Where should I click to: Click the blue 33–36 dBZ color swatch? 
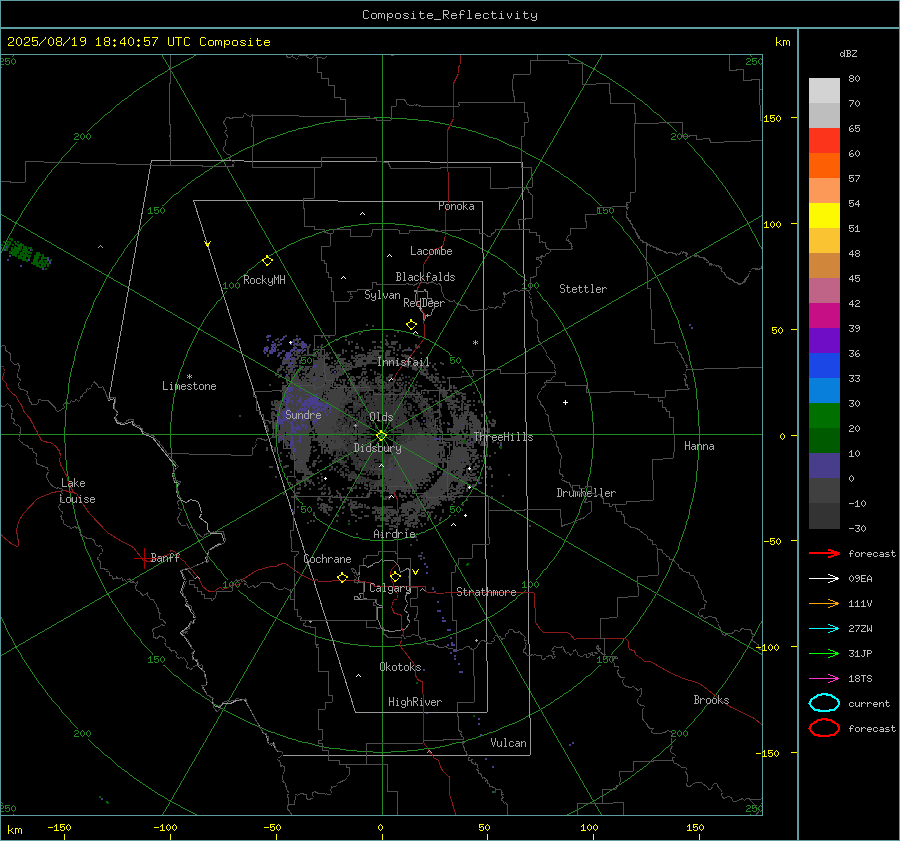[x=824, y=366]
